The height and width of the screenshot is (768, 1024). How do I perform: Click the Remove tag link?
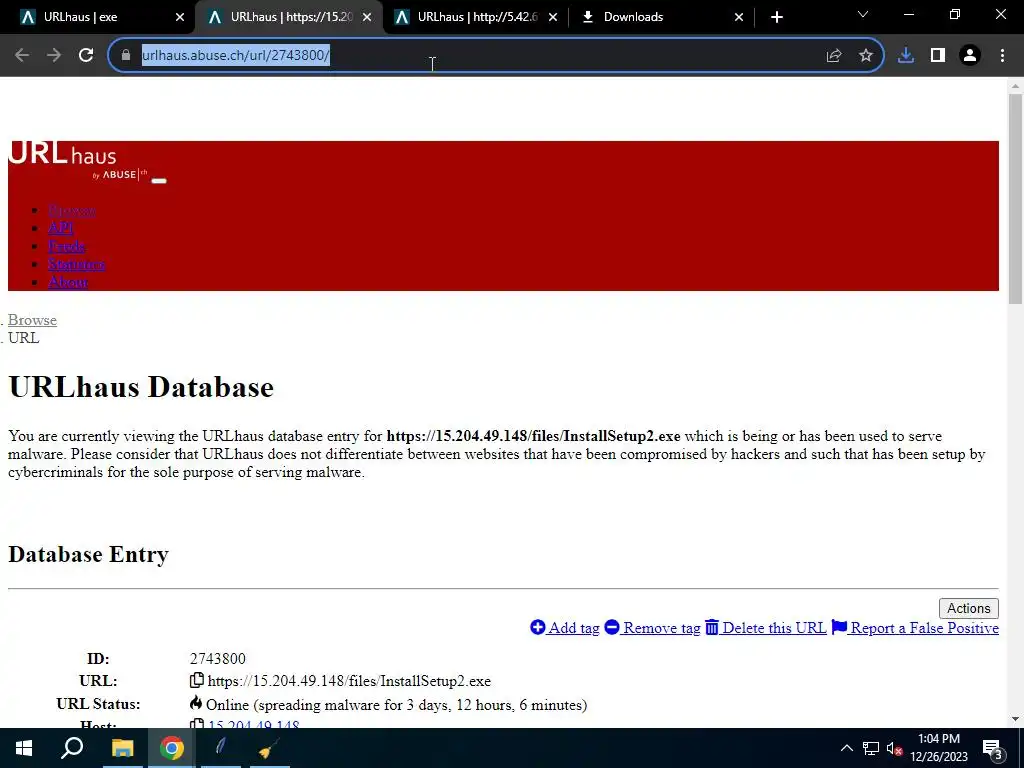point(652,628)
